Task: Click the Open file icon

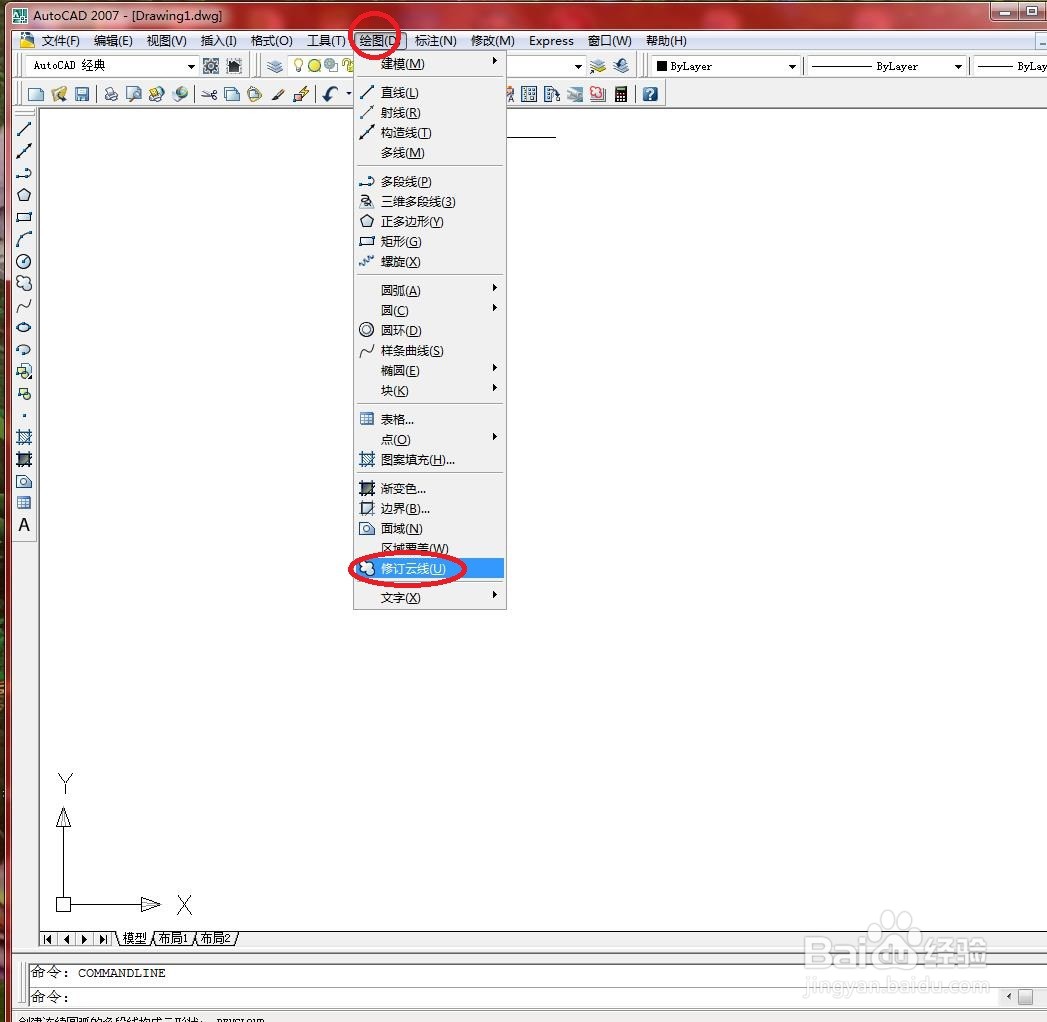Action: (59, 94)
